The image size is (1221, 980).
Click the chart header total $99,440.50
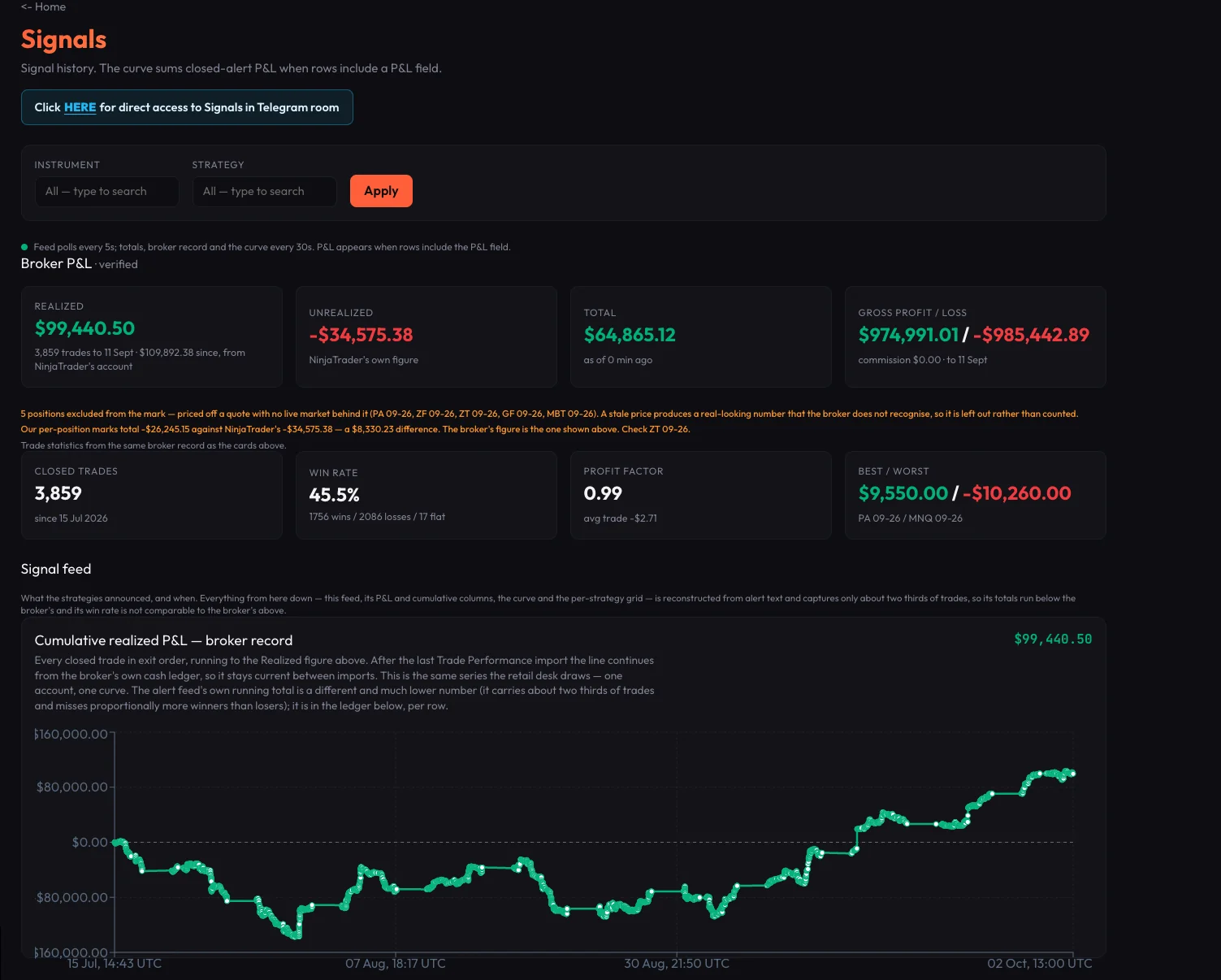[x=1053, y=640]
